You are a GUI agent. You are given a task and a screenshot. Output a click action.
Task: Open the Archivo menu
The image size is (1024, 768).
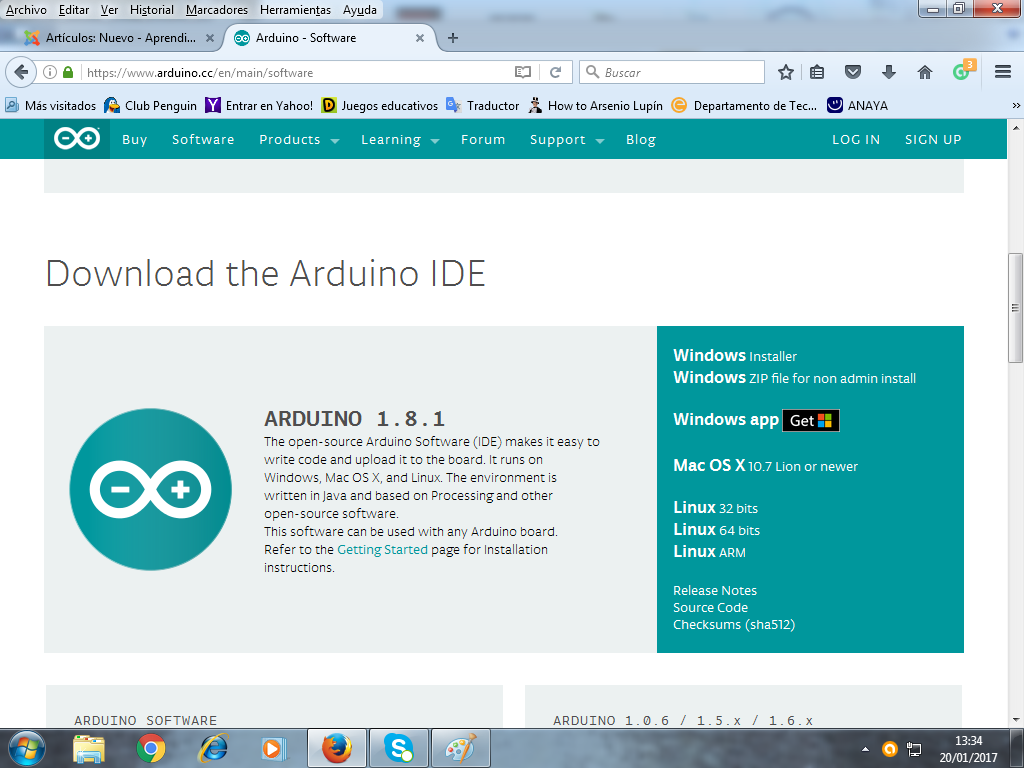point(26,10)
